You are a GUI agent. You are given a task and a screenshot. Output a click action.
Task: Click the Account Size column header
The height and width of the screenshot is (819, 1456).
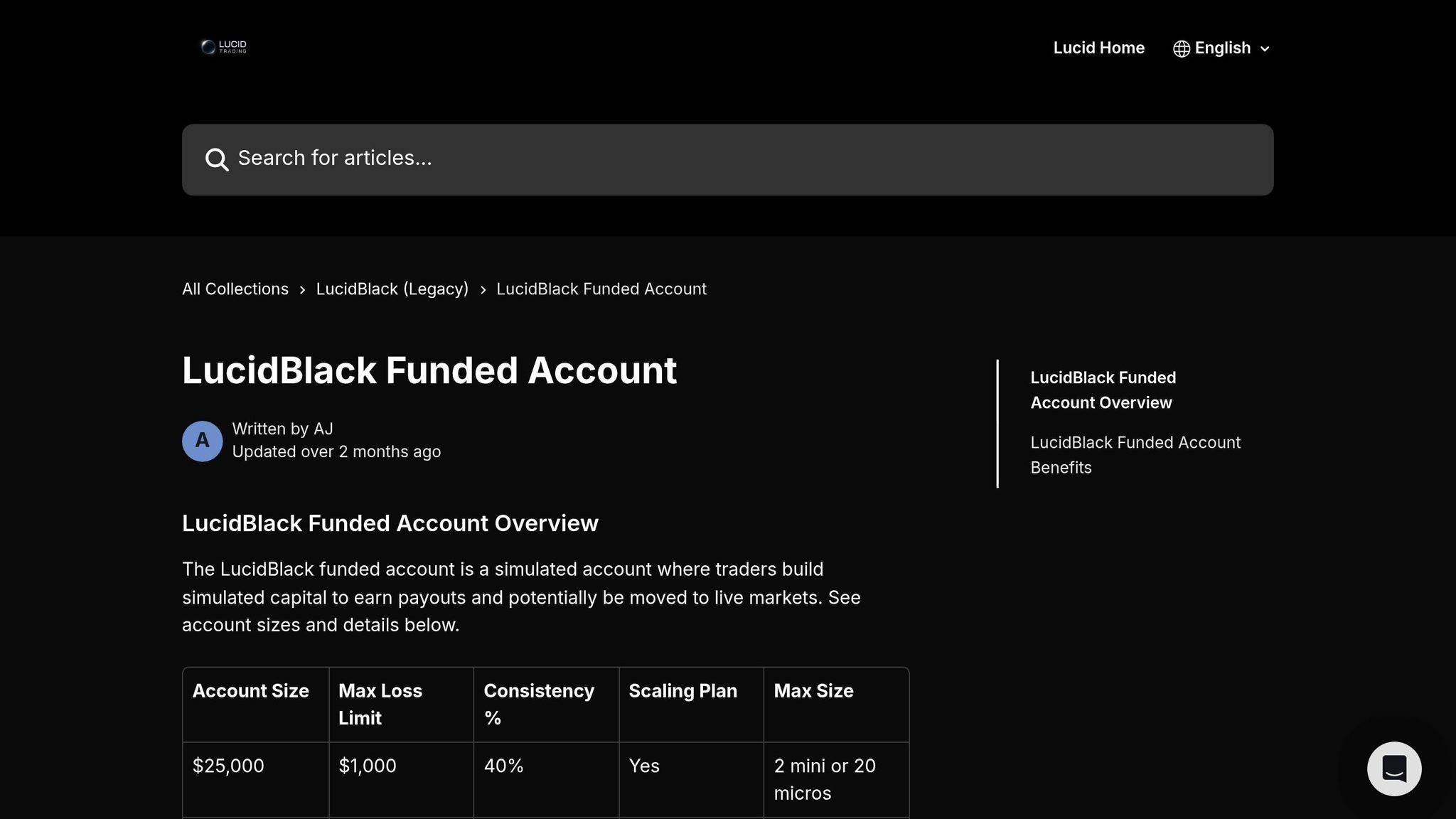(250, 691)
